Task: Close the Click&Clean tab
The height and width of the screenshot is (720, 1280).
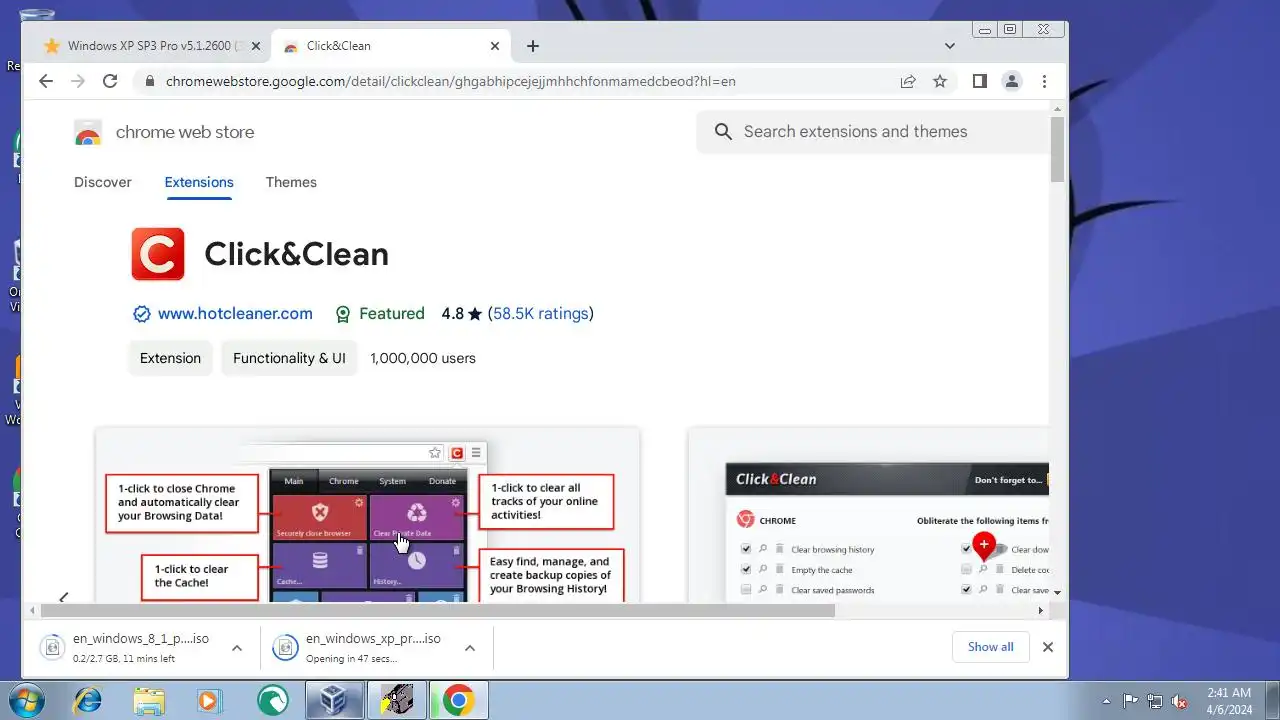Action: pyautogui.click(x=495, y=46)
